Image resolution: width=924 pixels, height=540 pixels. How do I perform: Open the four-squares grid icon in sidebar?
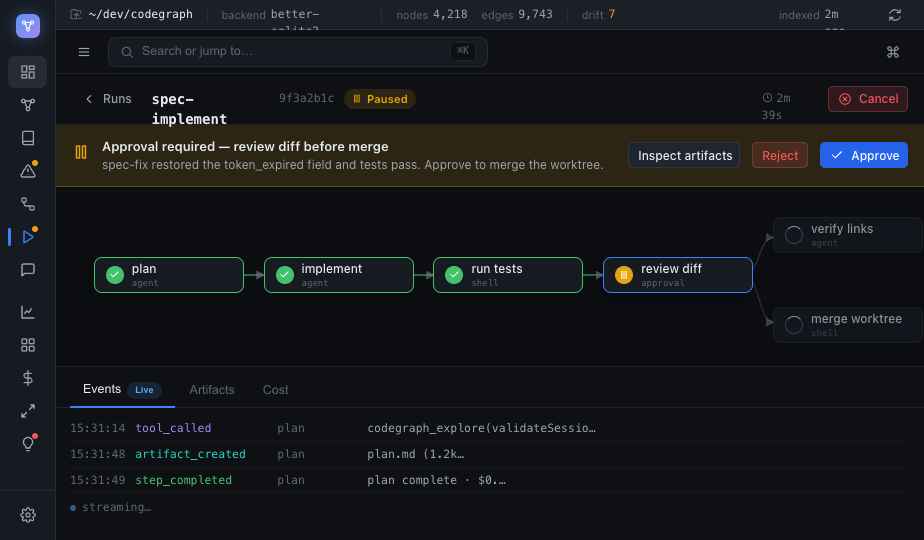28,345
